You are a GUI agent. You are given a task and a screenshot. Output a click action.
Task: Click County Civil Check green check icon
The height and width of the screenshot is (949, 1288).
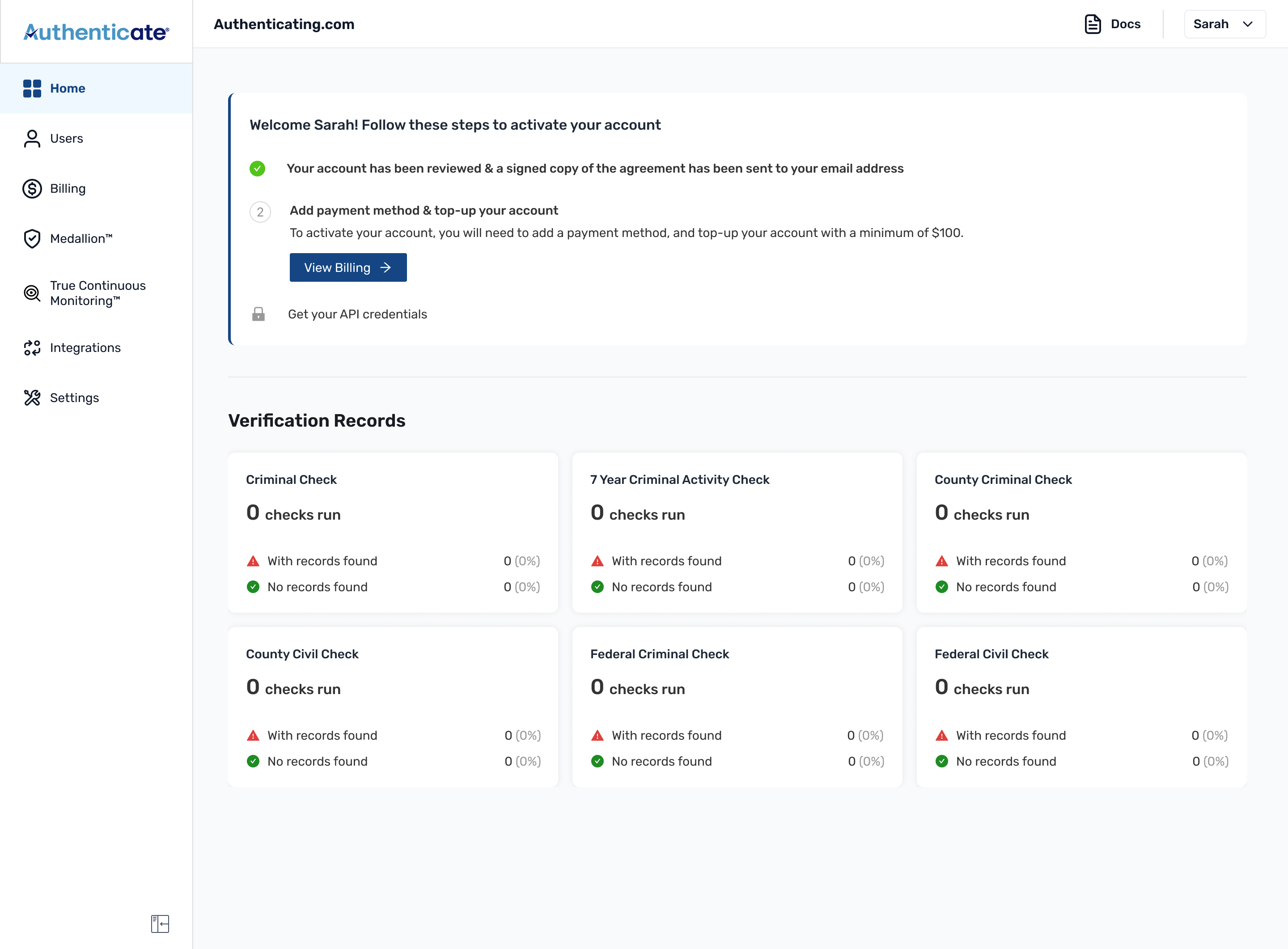coord(253,761)
